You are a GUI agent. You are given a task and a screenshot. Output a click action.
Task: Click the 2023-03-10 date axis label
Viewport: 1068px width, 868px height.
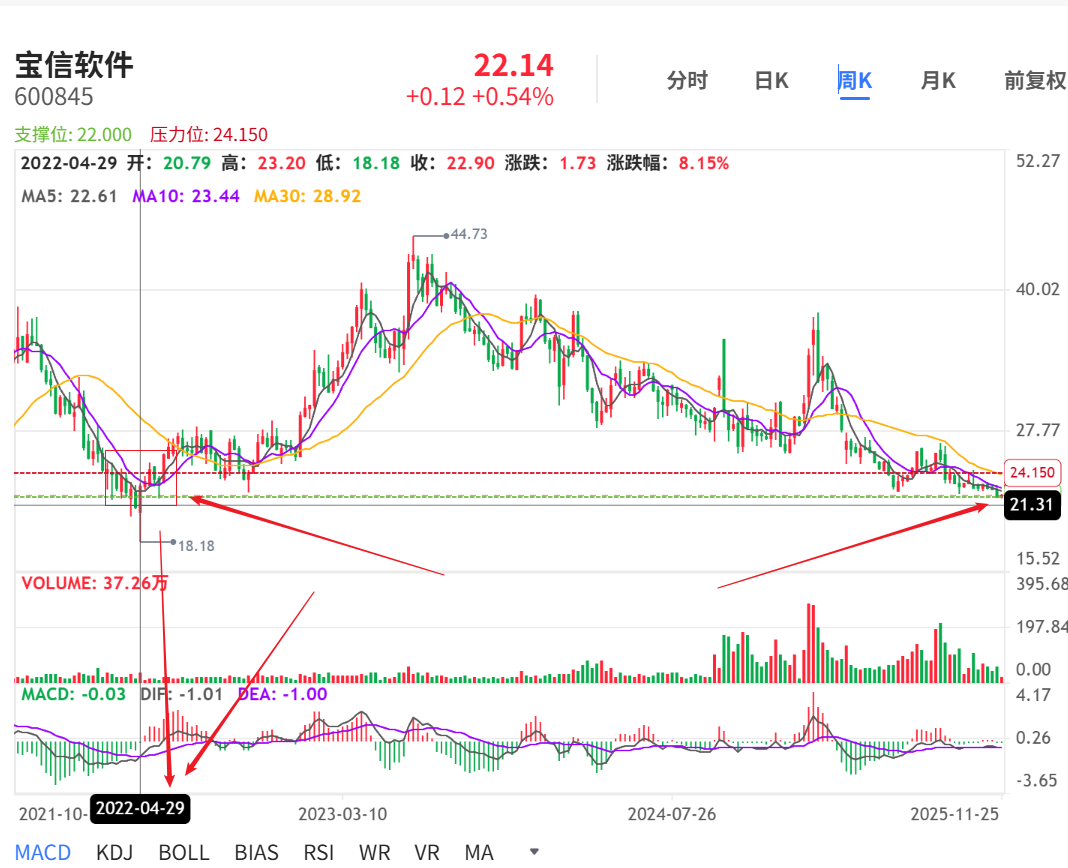click(x=343, y=814)
